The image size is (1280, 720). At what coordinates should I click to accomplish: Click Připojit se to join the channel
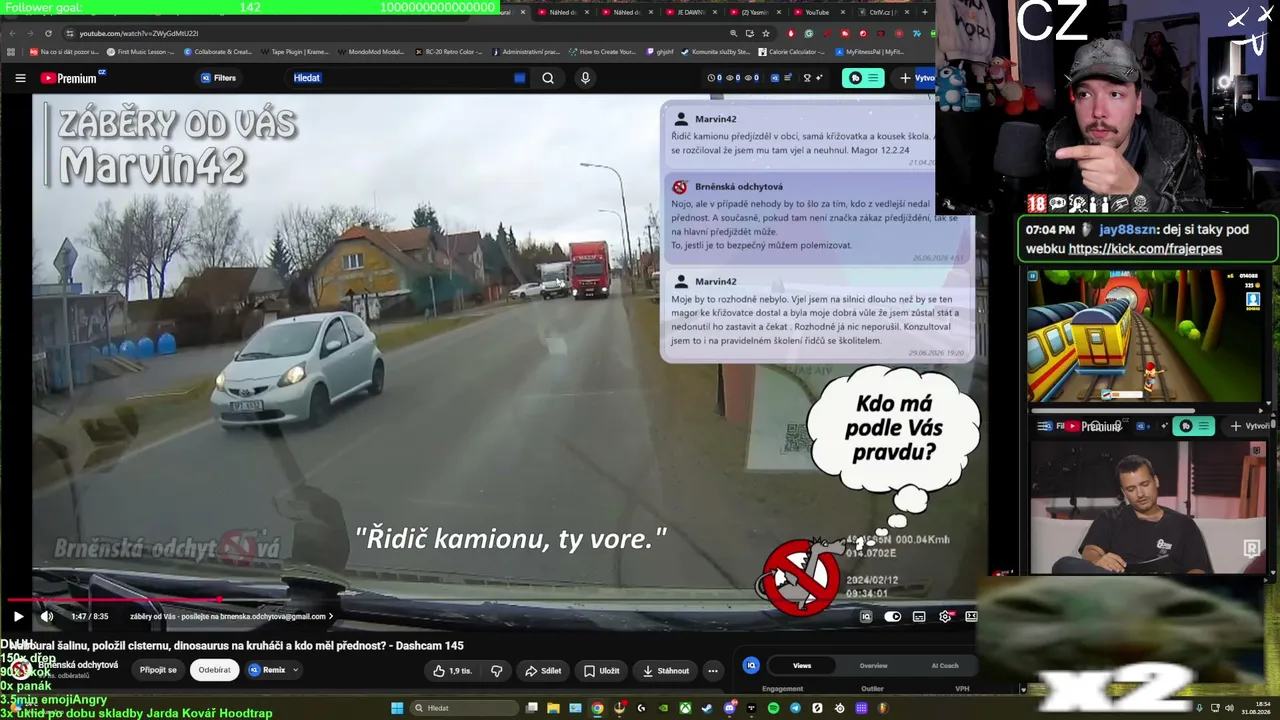click(x=158, y=670)
